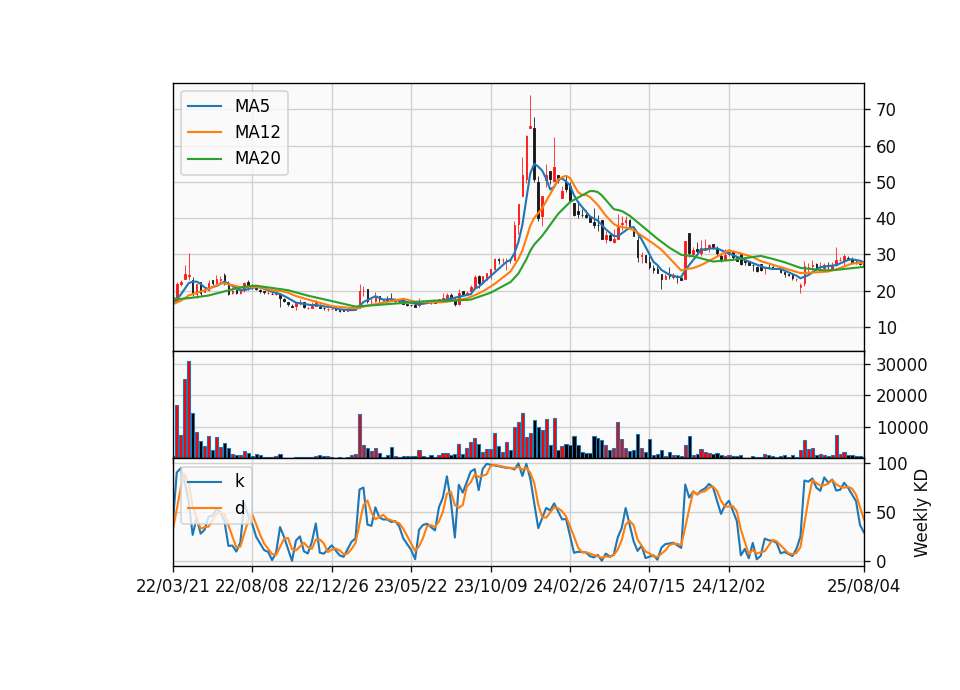Click the 25/08/04 date tick label
960x690 pixels.
(x=864, y=587)
